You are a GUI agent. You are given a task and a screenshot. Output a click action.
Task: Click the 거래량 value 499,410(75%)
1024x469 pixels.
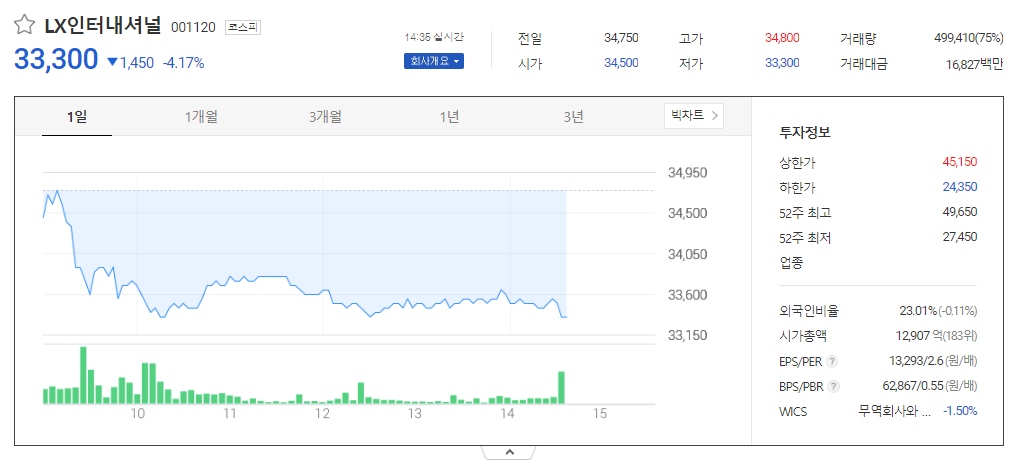pyautogui.click(x=968, y=38)
